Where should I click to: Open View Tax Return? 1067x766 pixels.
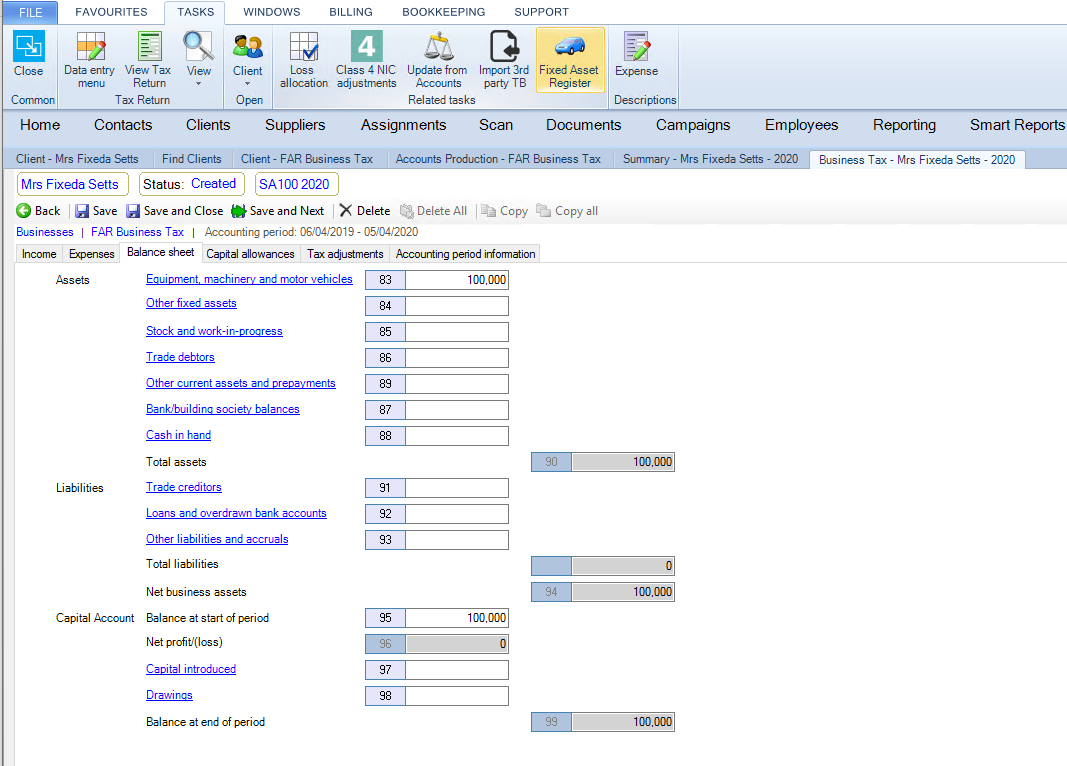[x=148, y=60]
